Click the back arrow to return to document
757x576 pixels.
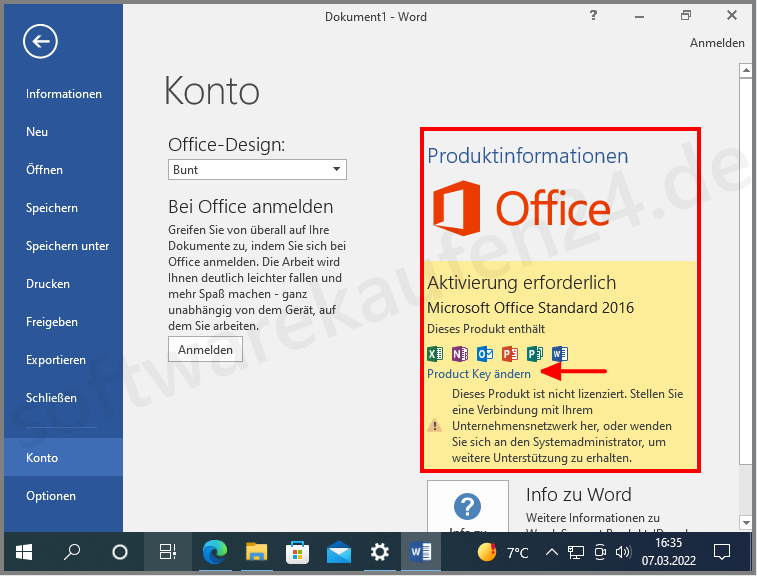click(x=40, y=41)
